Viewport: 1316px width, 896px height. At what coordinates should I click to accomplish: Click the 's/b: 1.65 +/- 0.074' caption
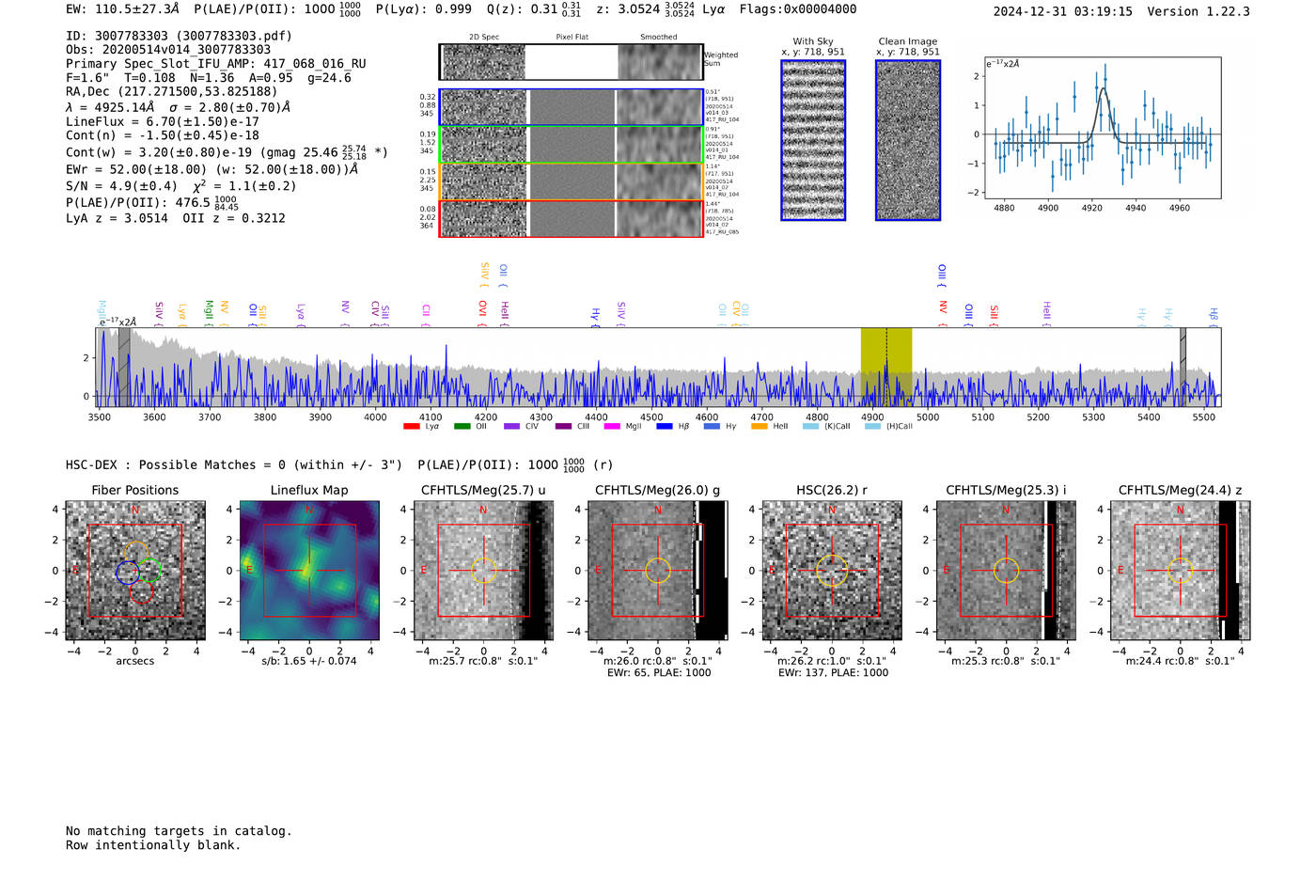coord(309,661)
